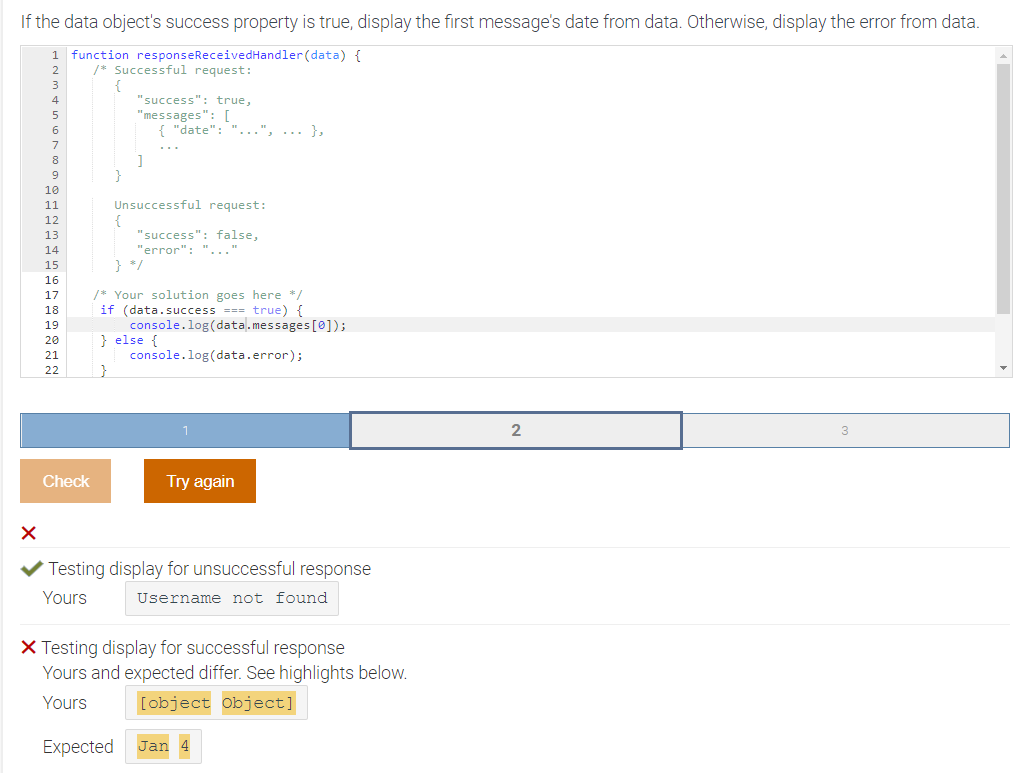1026x773 pixels.
Task: Click 'Yours and expected differ' message
Action: tap(224, 673)
